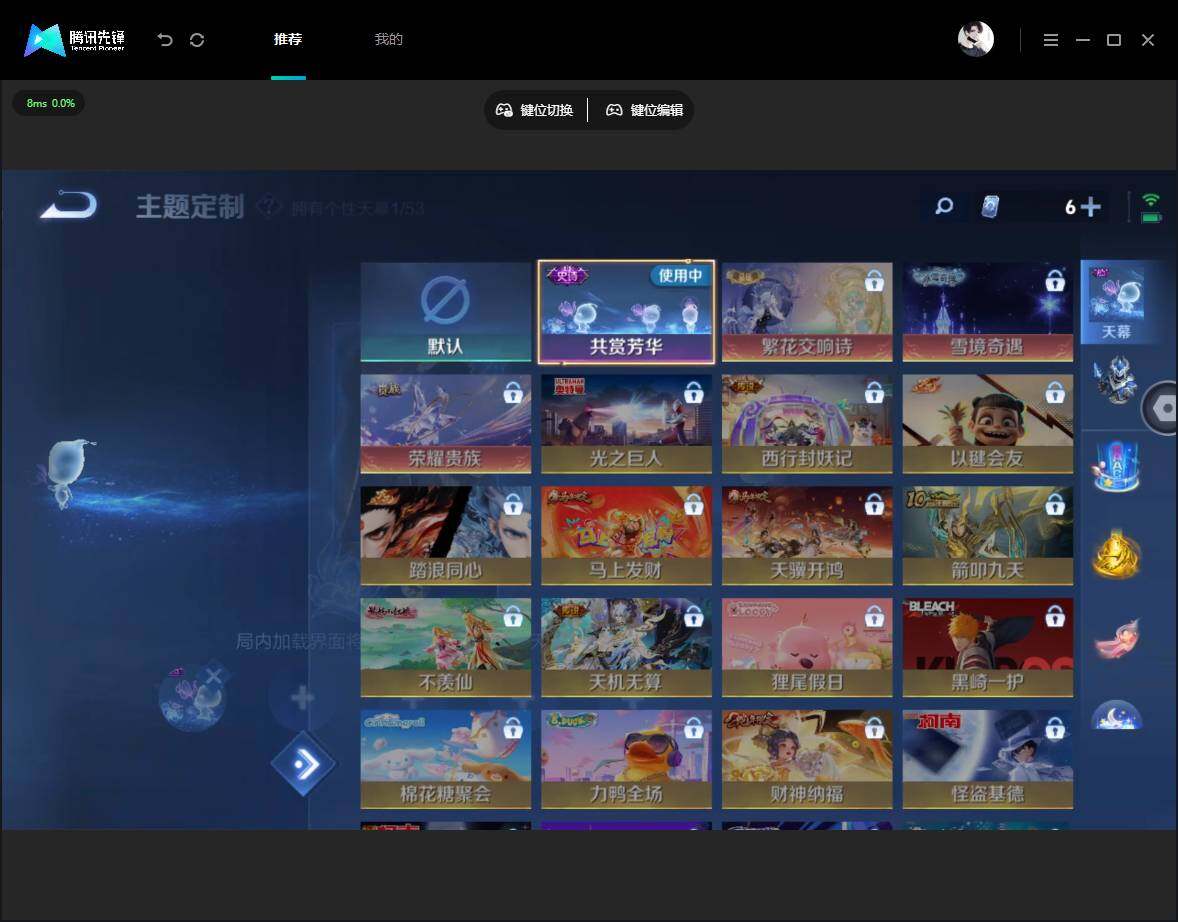Click the magnifier search icon

tap(944, 206)
